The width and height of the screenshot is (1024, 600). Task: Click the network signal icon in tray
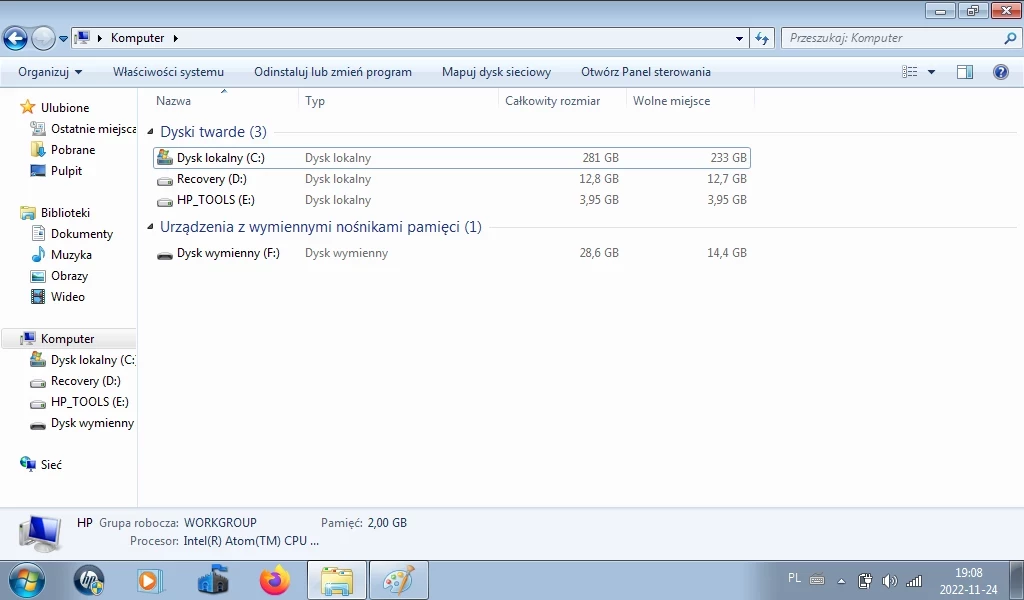pyautogui.click(x=913, y=579)
